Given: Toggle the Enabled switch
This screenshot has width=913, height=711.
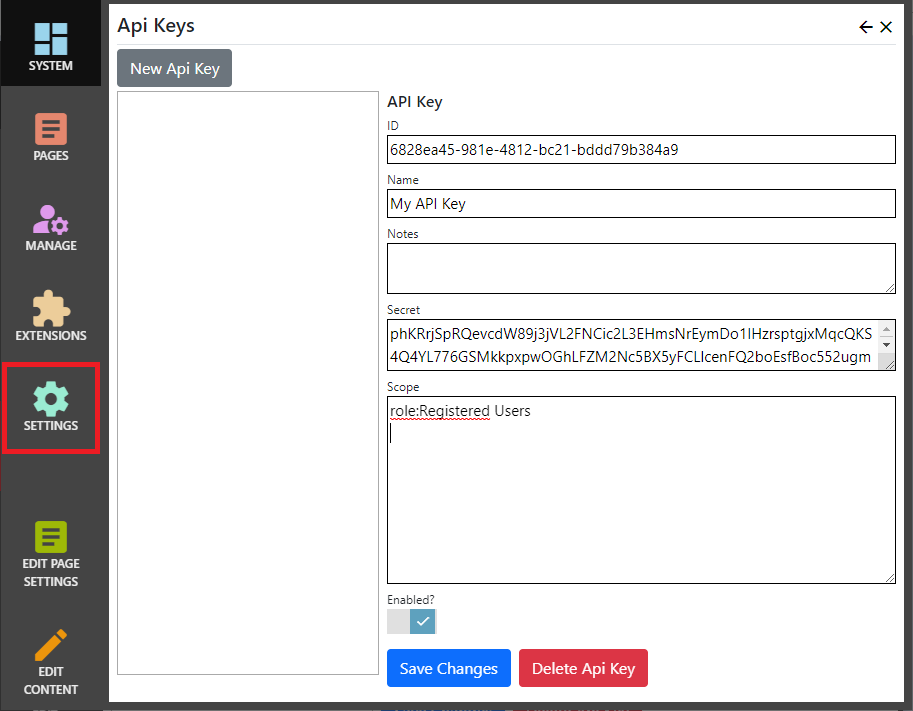Looking at the screenshot, I should pos(412,621).
